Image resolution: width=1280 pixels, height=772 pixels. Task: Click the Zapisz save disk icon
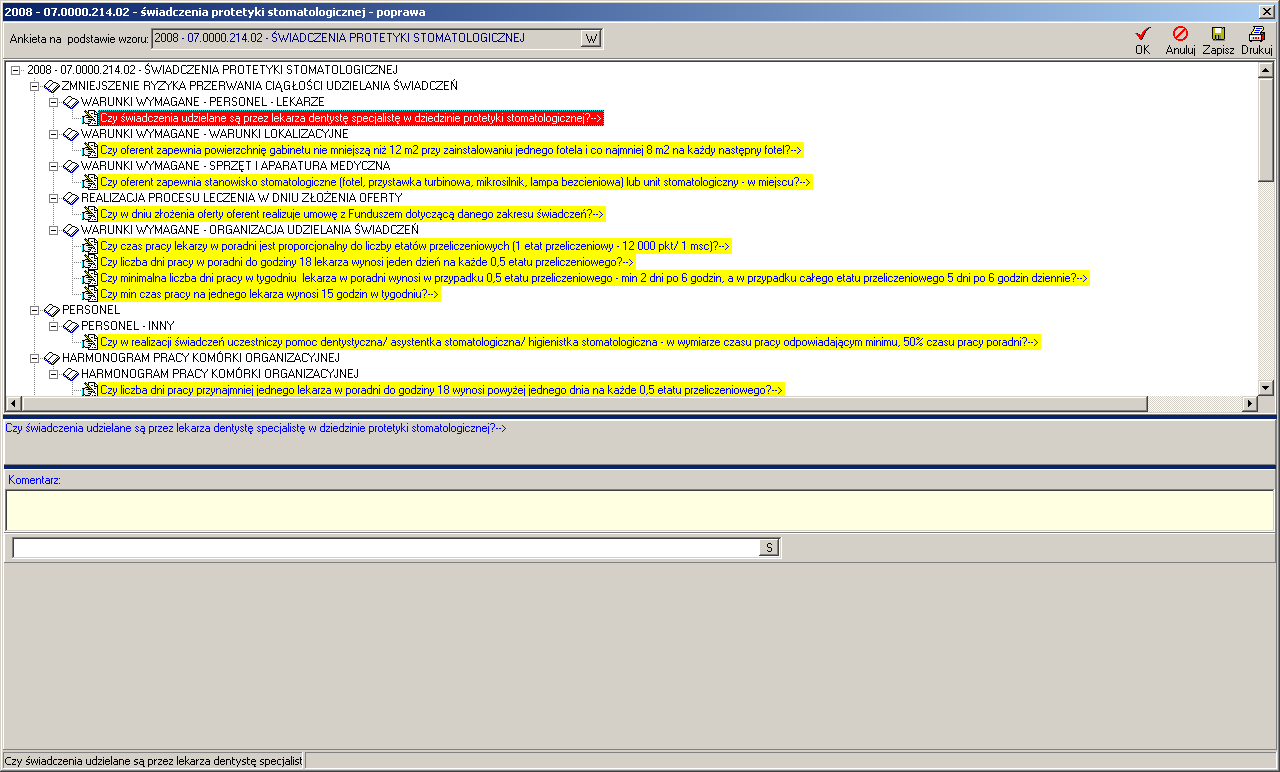[1218, 33]
